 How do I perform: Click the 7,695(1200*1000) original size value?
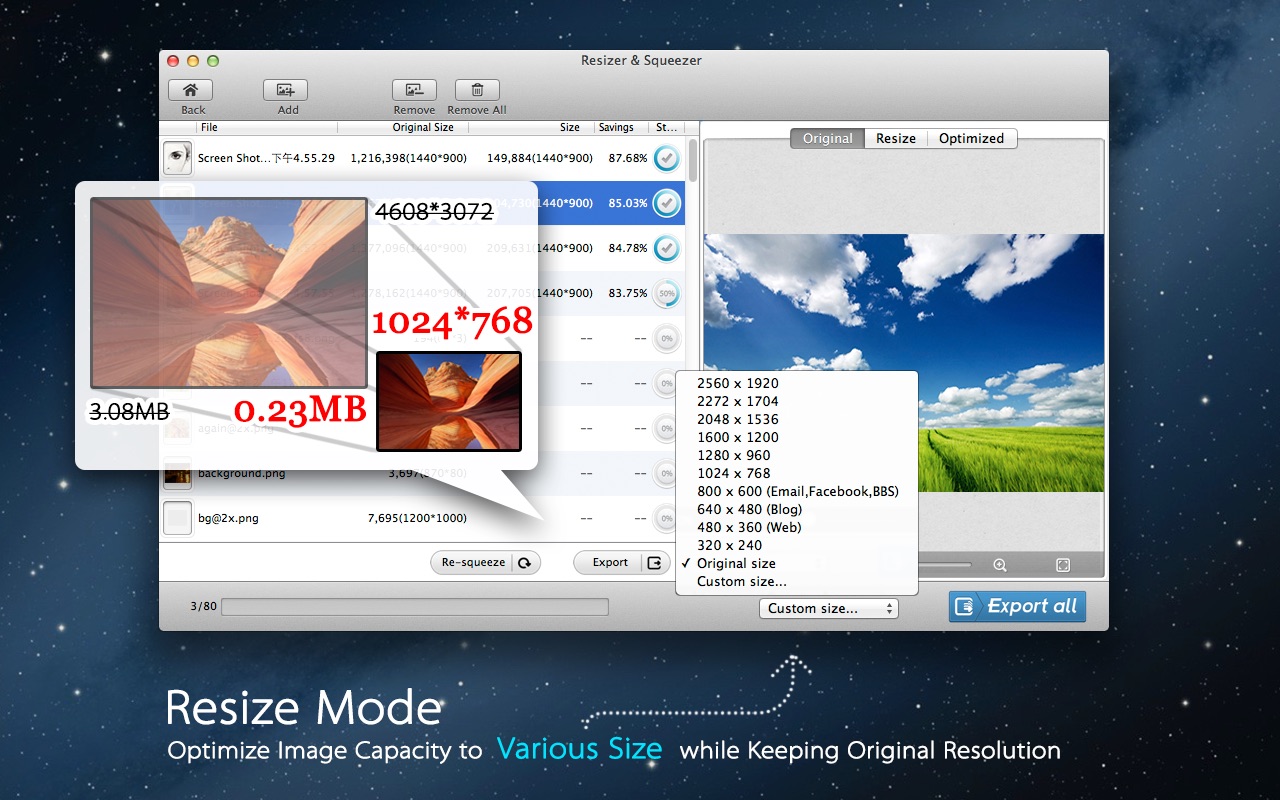coord(417,518)
